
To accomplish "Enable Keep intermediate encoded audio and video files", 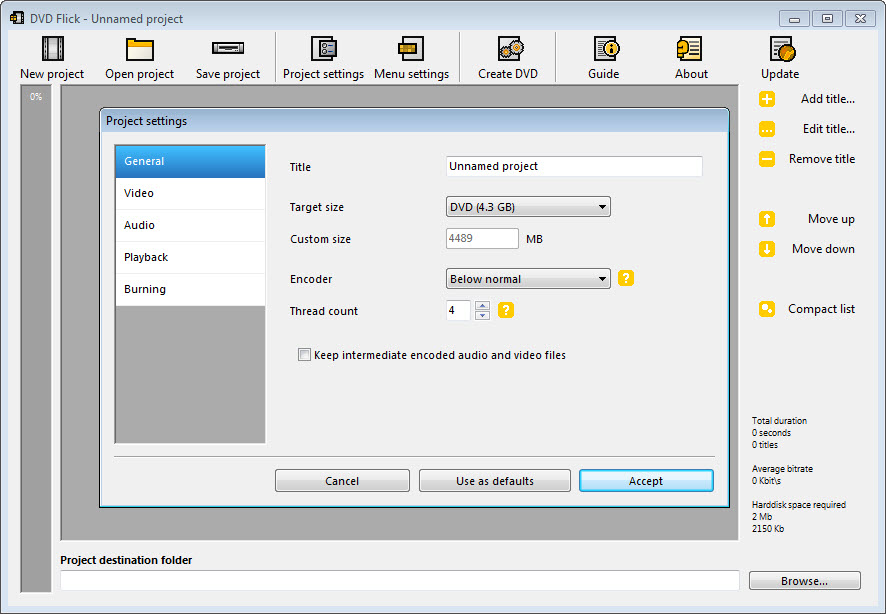I will click(x=304, y=355).
